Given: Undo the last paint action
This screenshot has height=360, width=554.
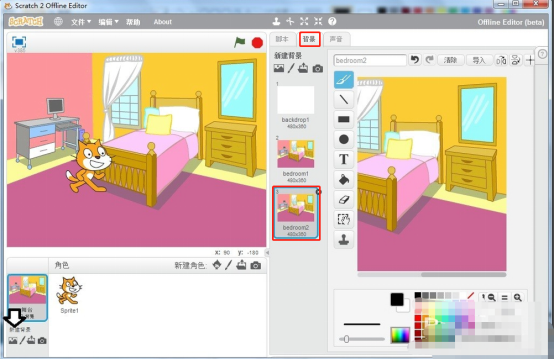Looking at the screenshot, I should point(415,60).
